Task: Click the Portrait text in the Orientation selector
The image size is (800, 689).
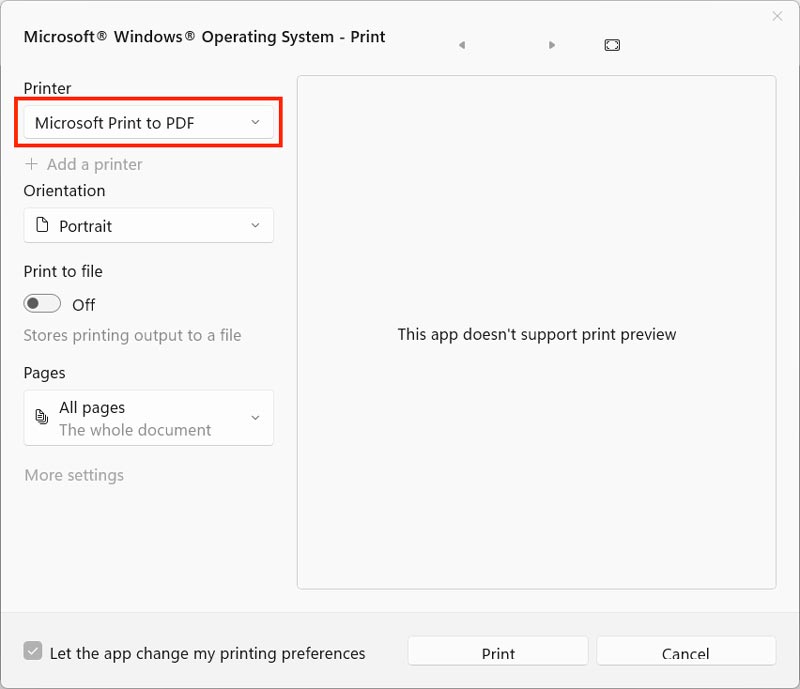Action: [x=86, y=226]
